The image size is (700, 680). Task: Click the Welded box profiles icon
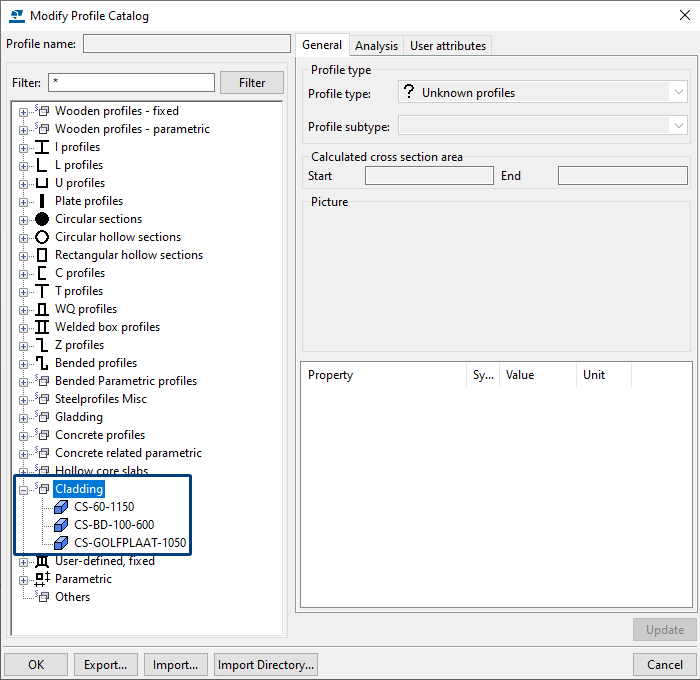pos(42,327)
